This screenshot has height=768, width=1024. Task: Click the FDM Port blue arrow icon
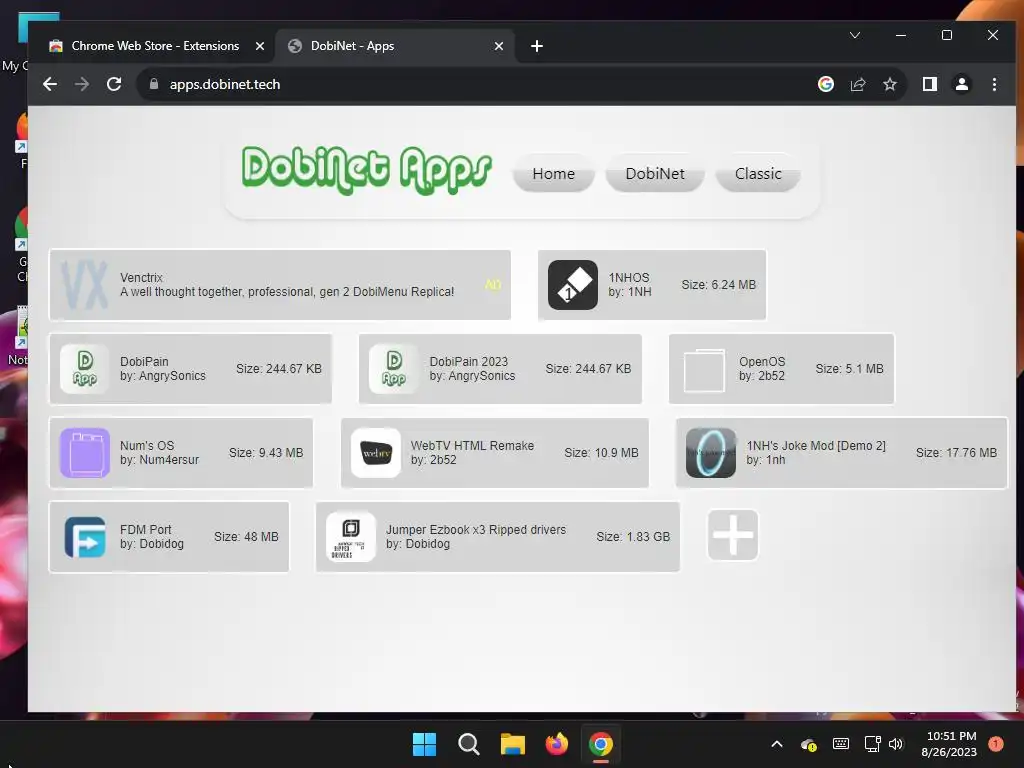(x=85, y=537)
